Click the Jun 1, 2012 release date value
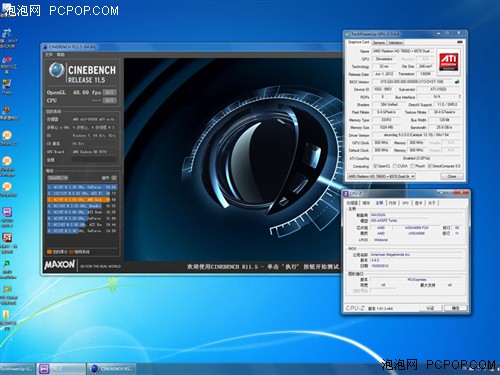Image resolution: width=500 pixels, height=375 pixels. [384, 74]
